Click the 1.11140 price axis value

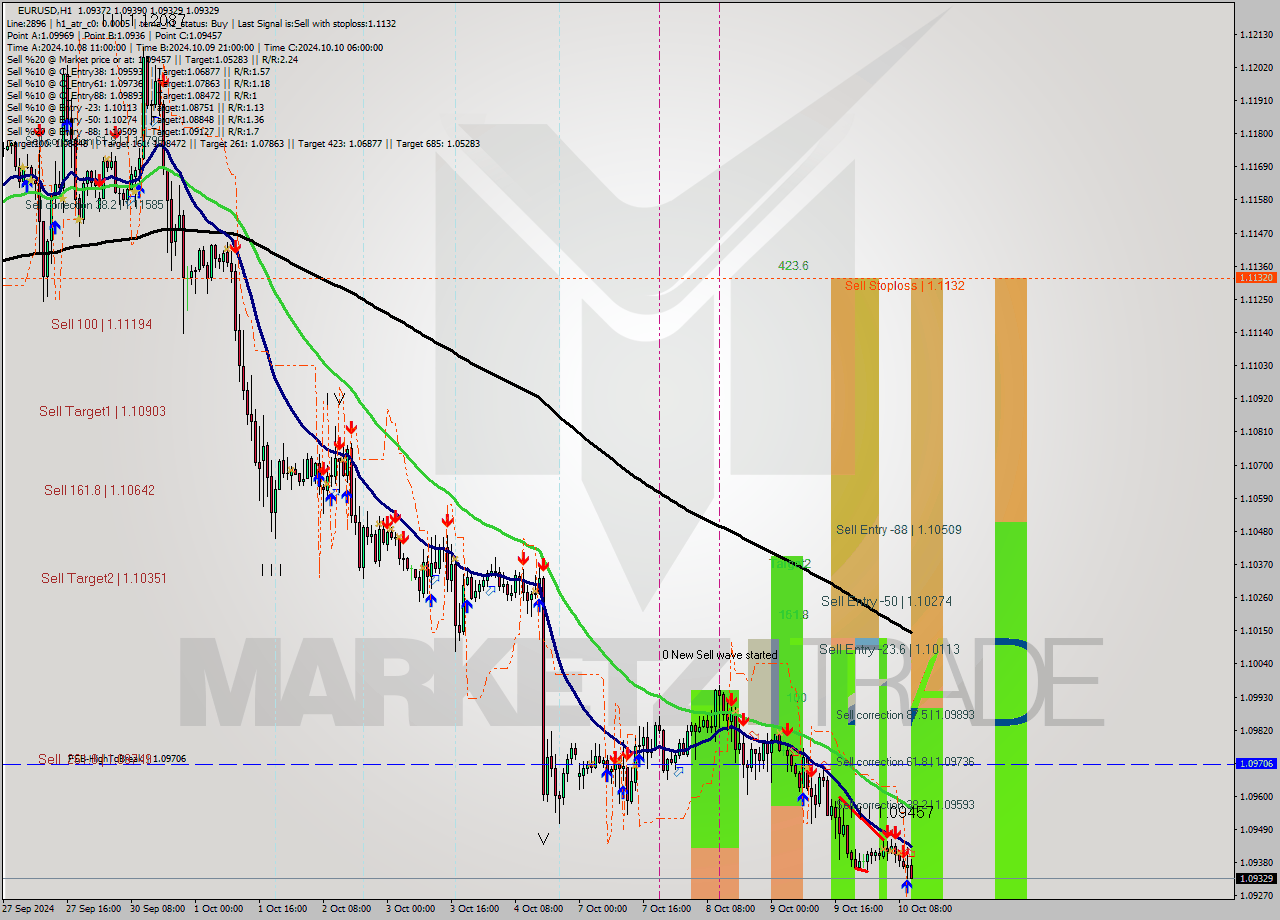[1255, 332]
